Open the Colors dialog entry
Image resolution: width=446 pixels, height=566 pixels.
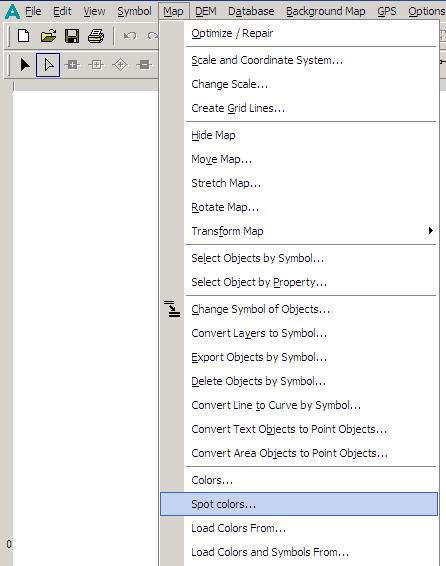click(x=299, y=480)
